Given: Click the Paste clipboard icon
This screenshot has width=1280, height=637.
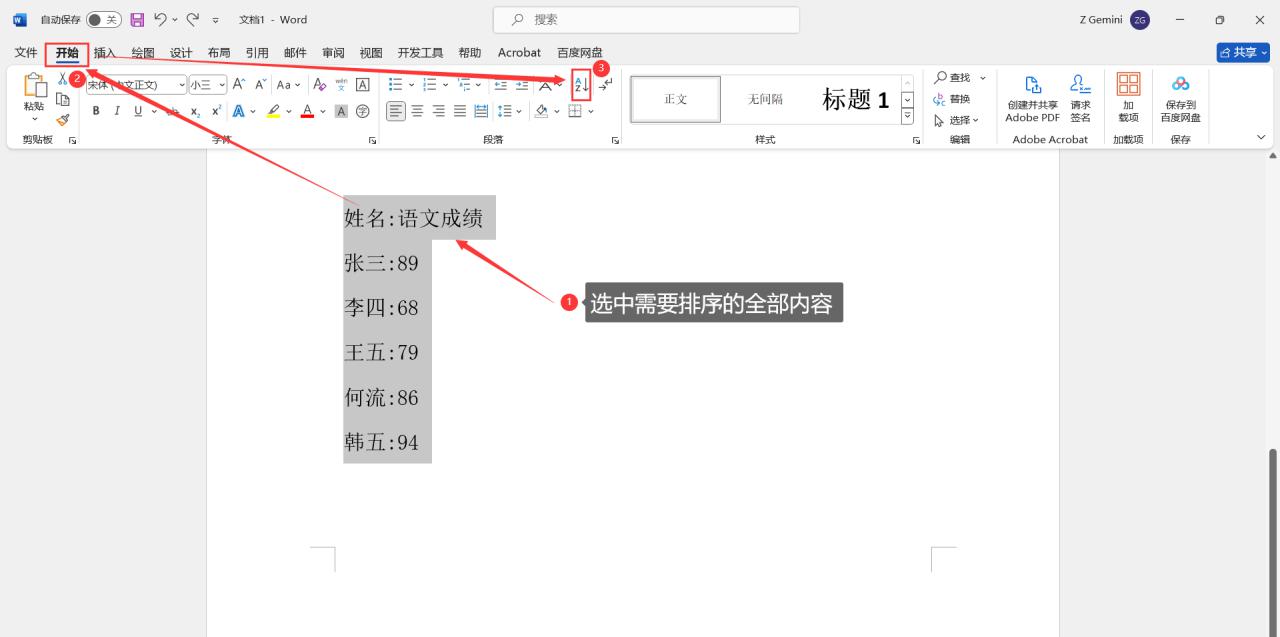Looking at the screenshot, I should click(35, 86).
